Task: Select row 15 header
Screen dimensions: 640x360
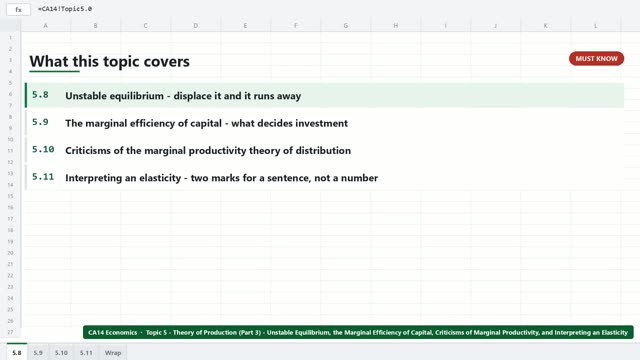Action: point(10,196)
